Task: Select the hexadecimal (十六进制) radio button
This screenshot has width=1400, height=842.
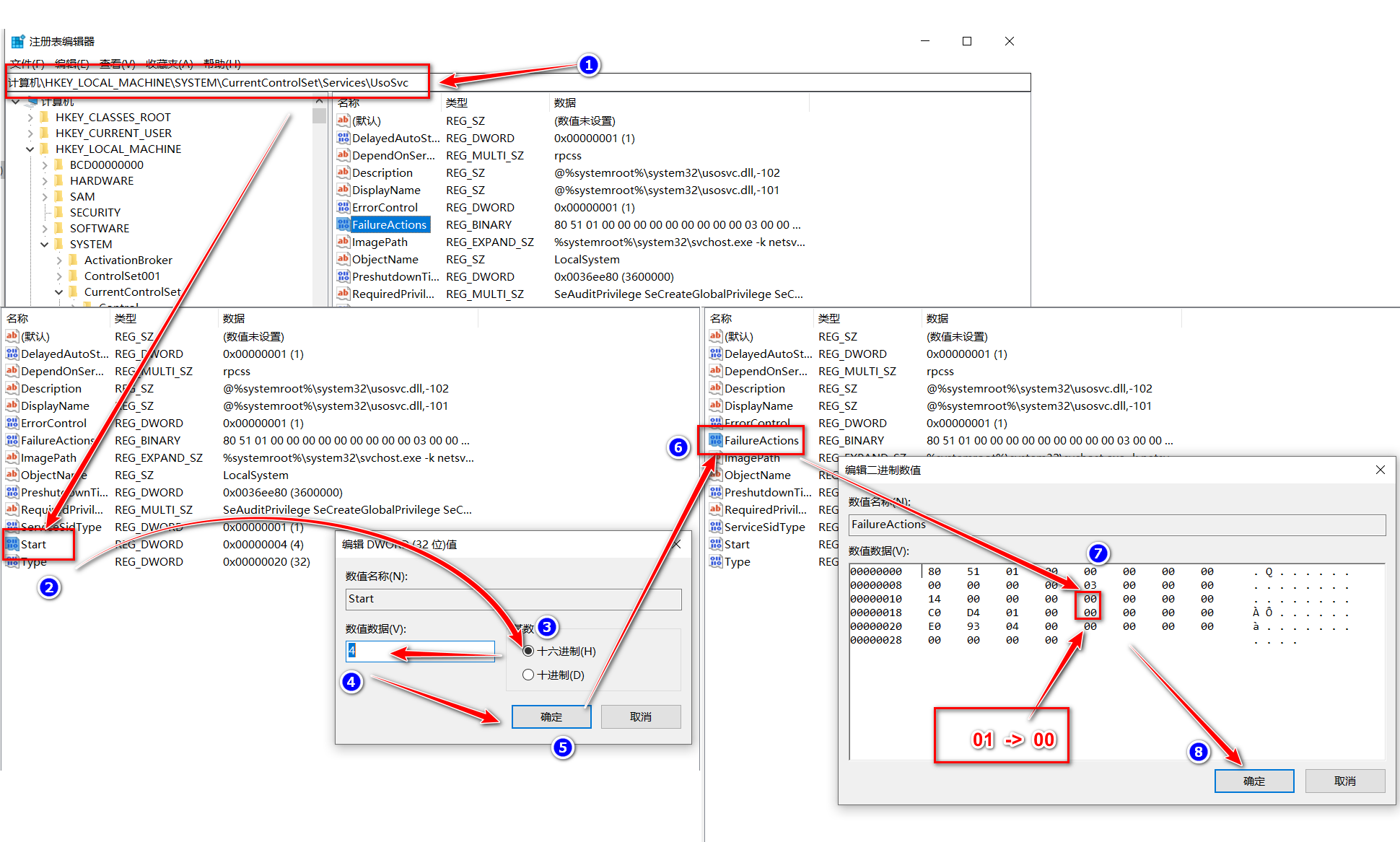Action: tap(528, 651)
